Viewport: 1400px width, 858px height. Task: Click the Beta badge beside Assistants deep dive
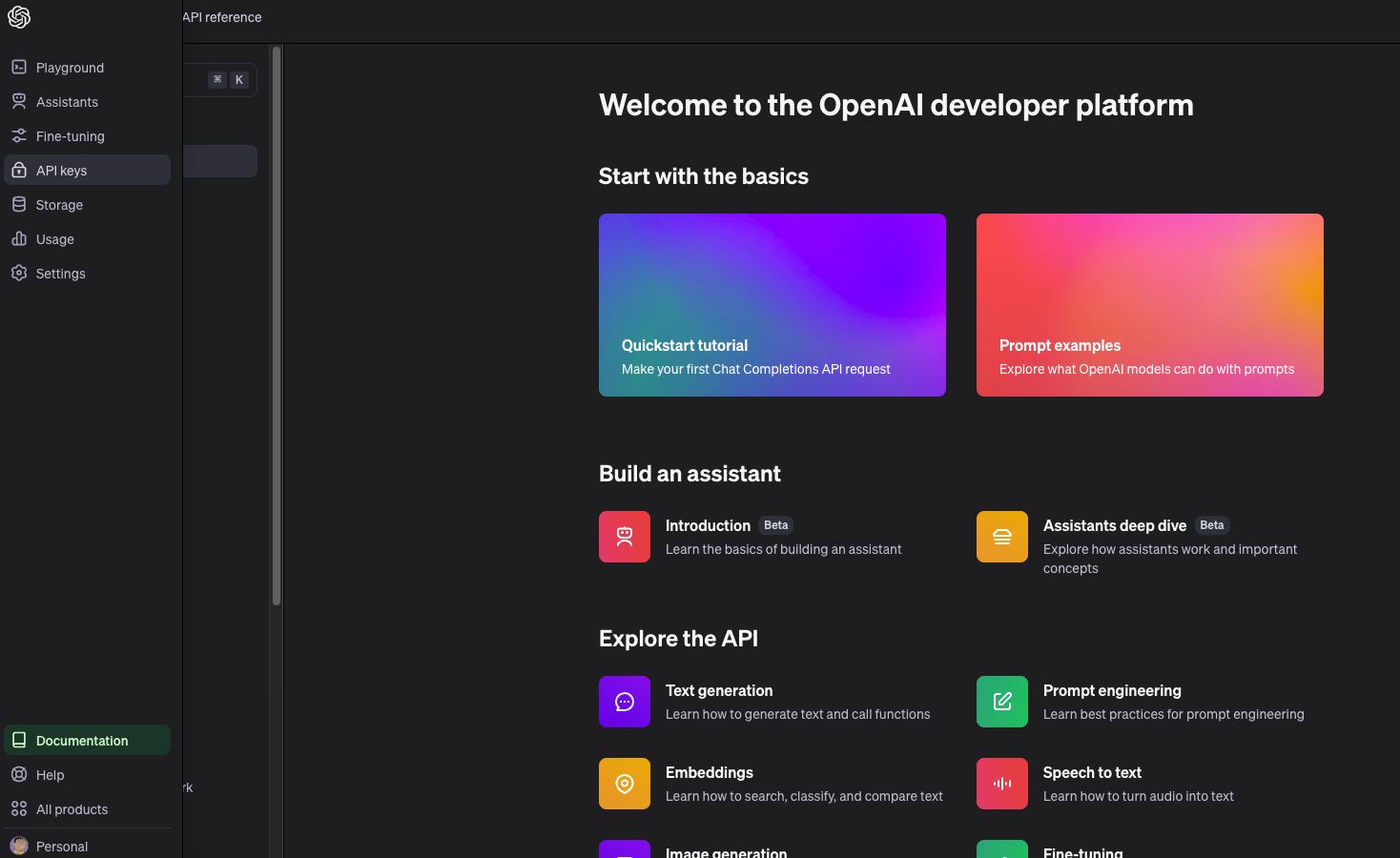click(1212, 525)
